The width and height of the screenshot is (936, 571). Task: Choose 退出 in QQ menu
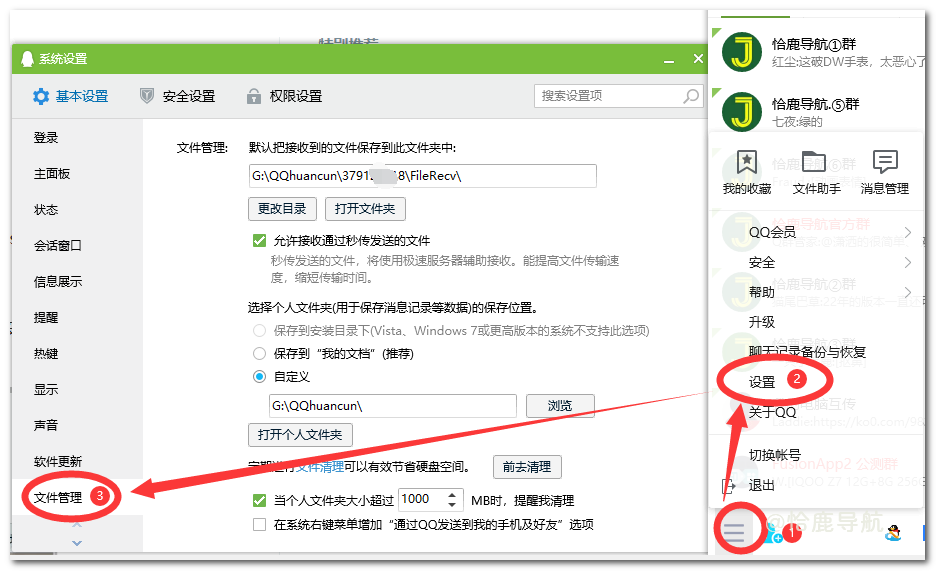762,485
